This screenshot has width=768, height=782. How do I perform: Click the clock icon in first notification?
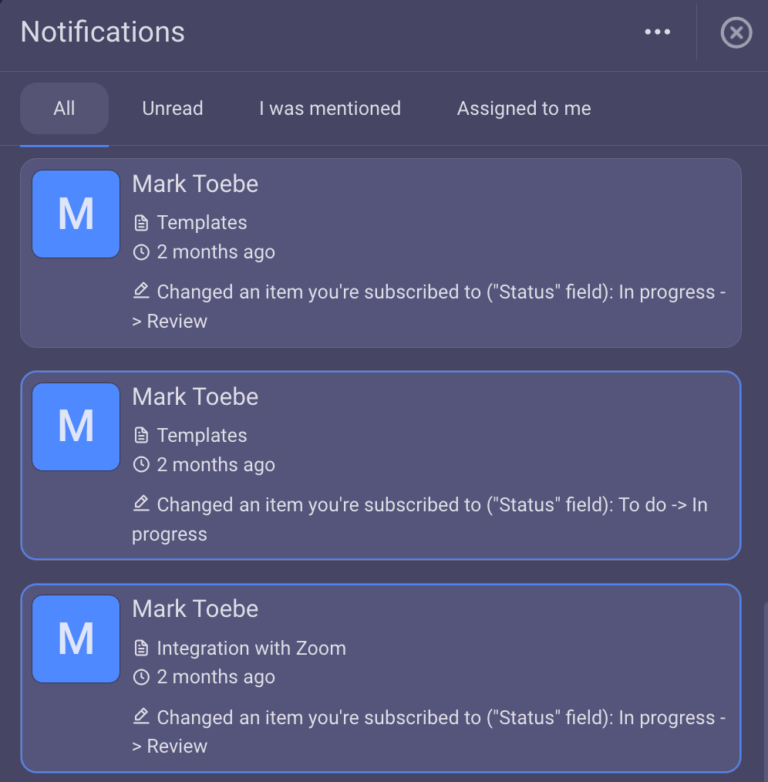(x=141, y=252)
